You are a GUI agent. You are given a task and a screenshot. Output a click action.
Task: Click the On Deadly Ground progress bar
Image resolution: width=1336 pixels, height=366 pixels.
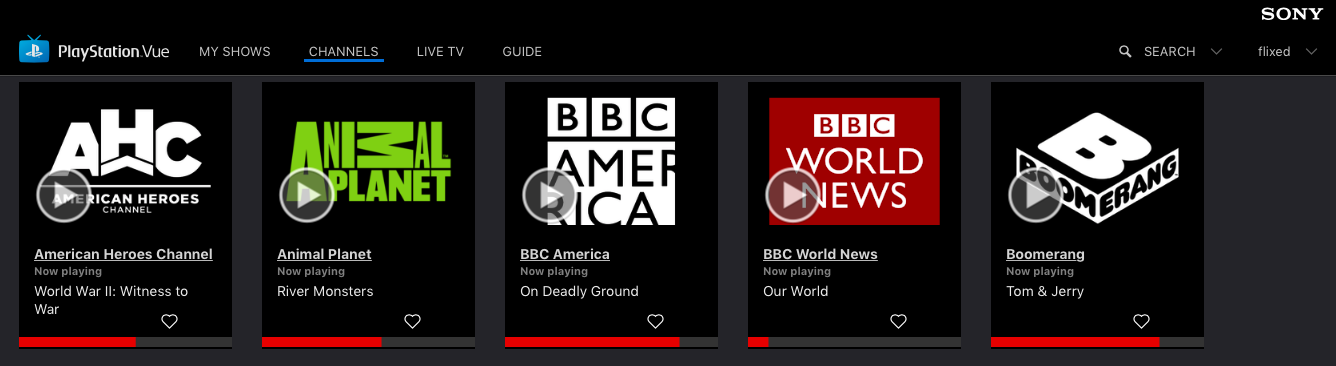coord(611,342)
